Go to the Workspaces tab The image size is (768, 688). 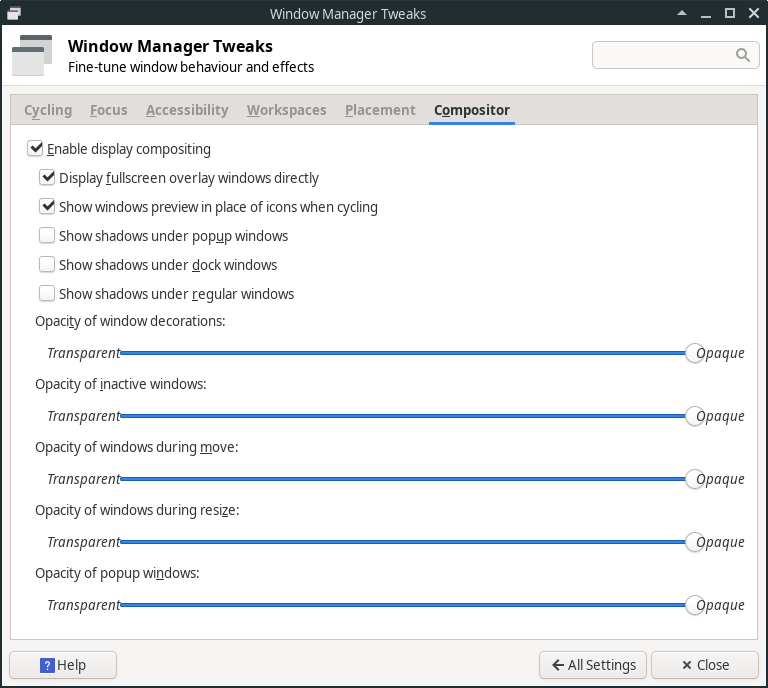(x=286, y=110)
